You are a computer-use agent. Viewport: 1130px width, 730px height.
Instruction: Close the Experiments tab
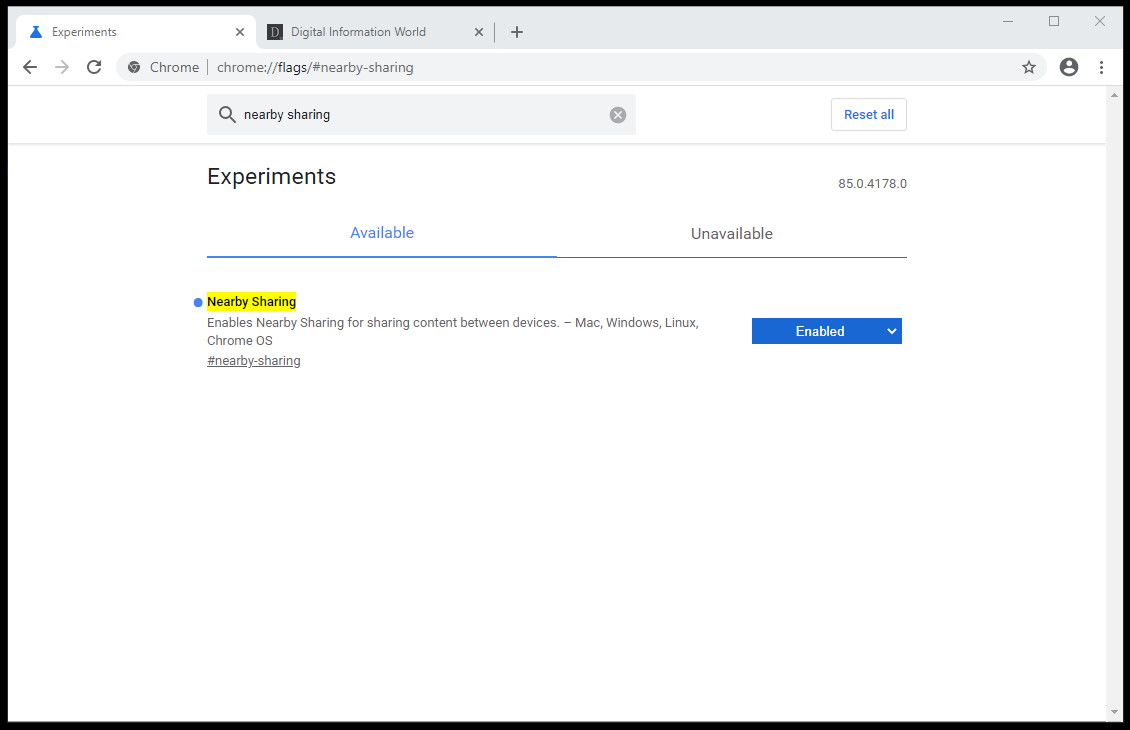click(x=240, y=32)
